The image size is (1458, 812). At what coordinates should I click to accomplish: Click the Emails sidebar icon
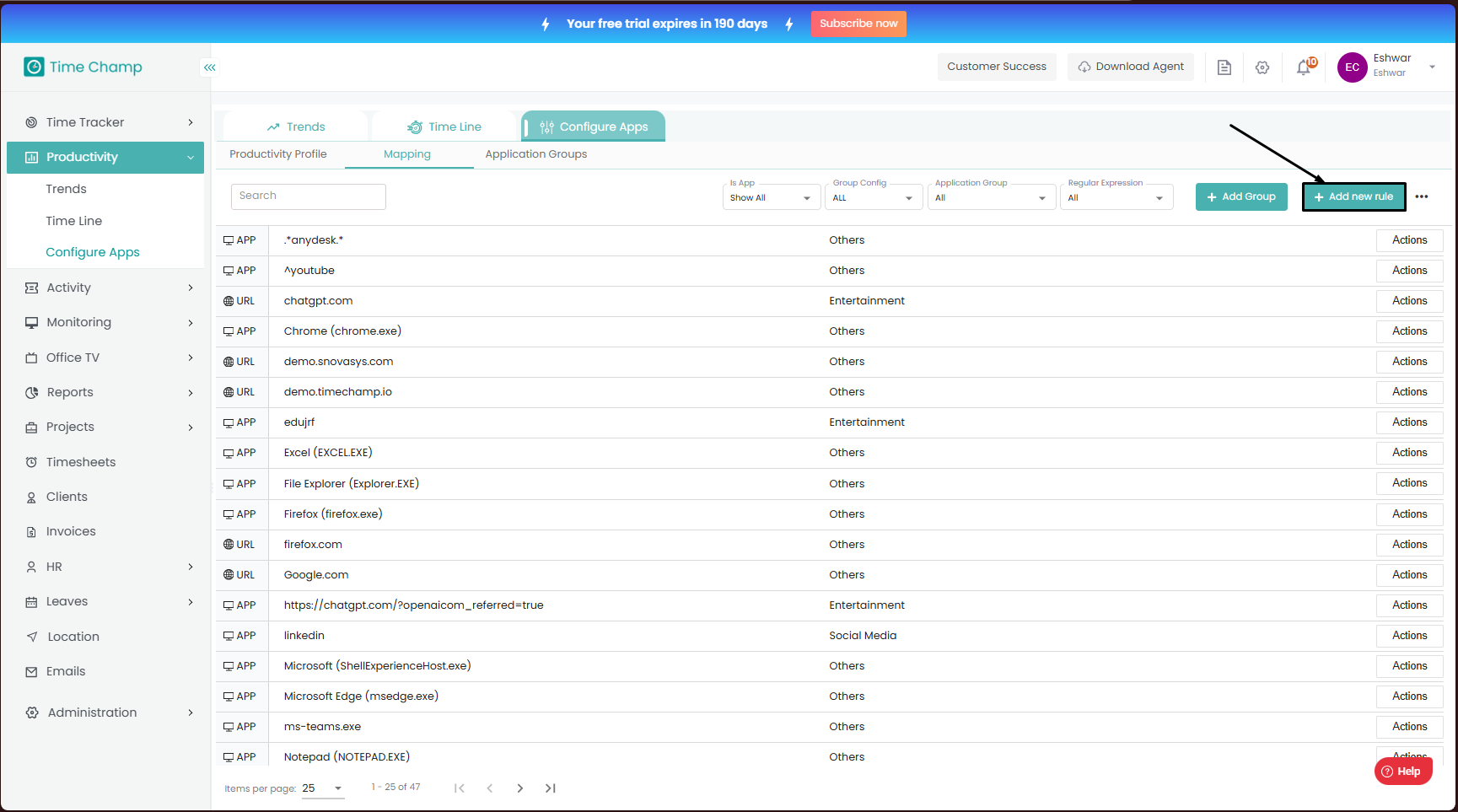tap(31, 672)
